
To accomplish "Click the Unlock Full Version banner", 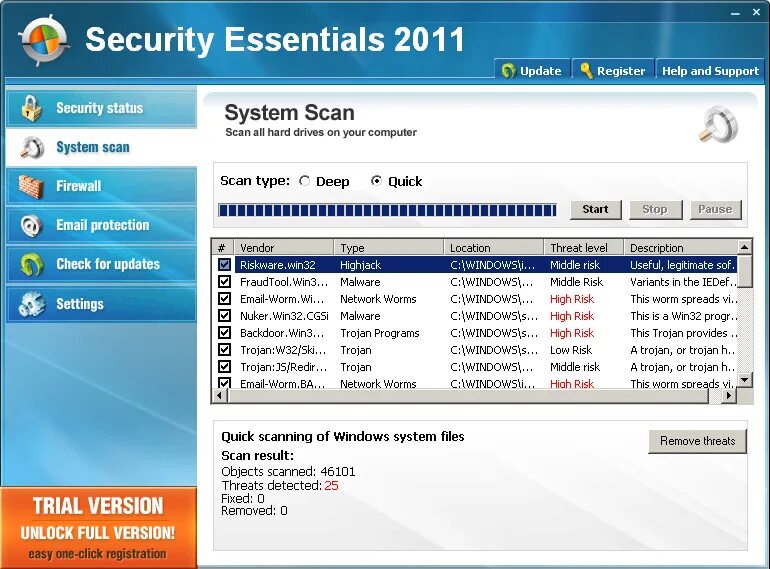I will [98, 528].
